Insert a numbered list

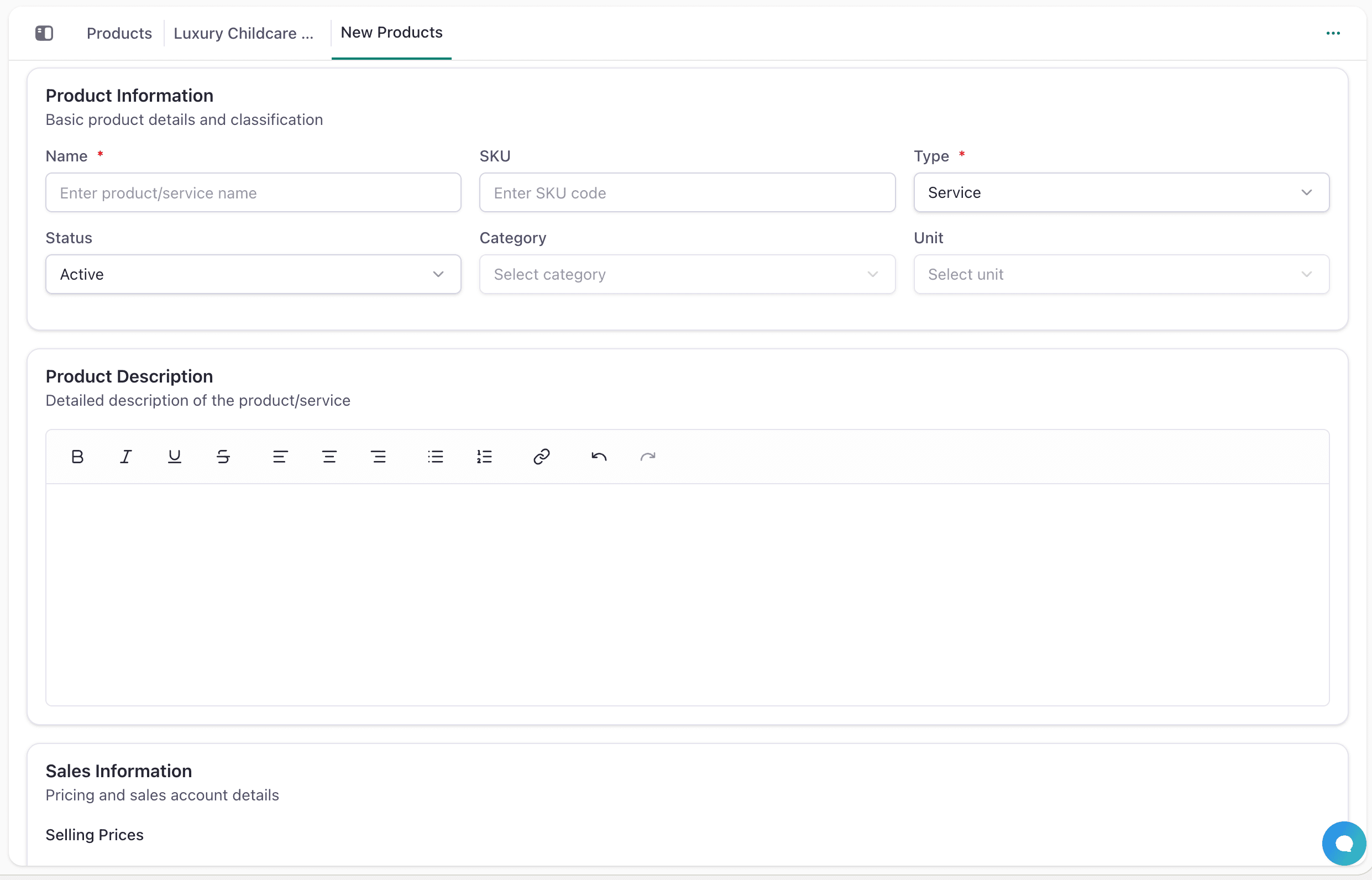click(485, 457)
